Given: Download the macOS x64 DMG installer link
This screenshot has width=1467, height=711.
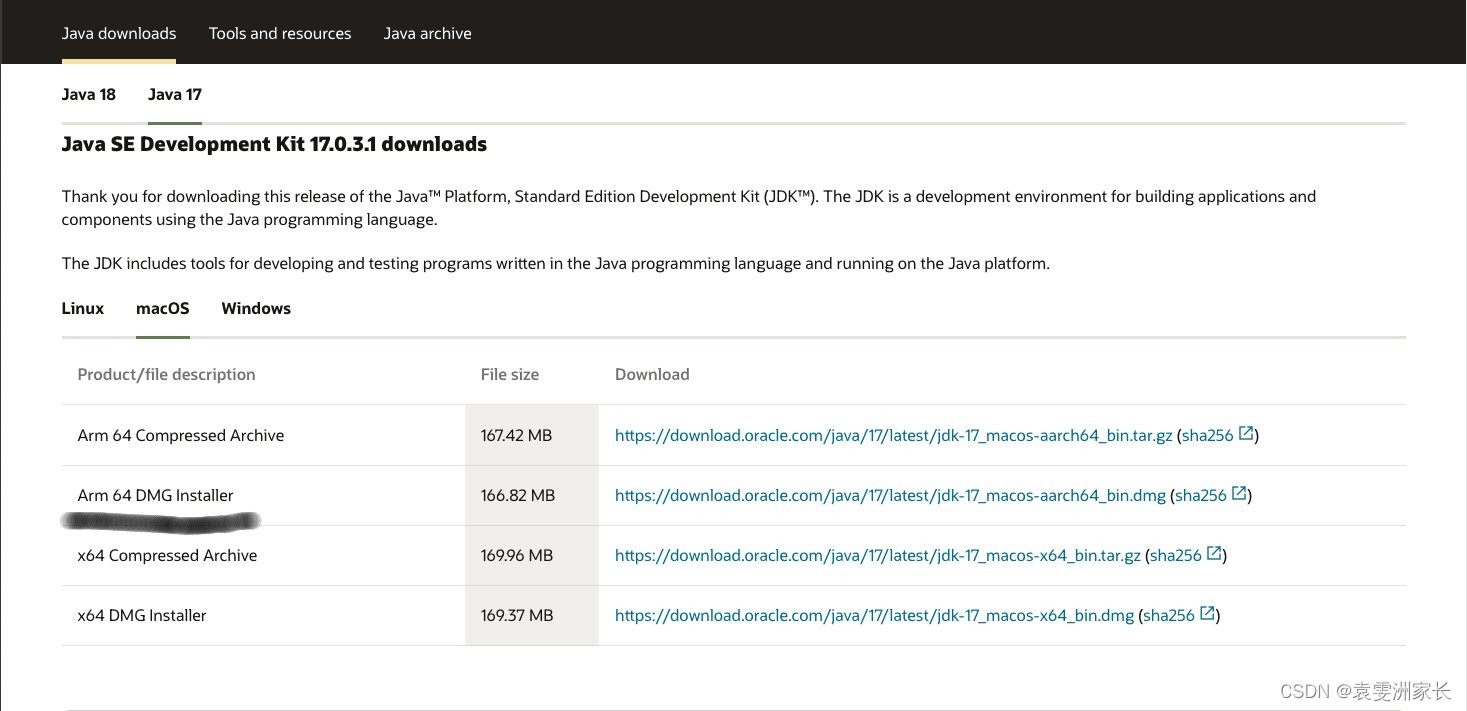Looking at the screenshot, I should click(x=874, y=615).
